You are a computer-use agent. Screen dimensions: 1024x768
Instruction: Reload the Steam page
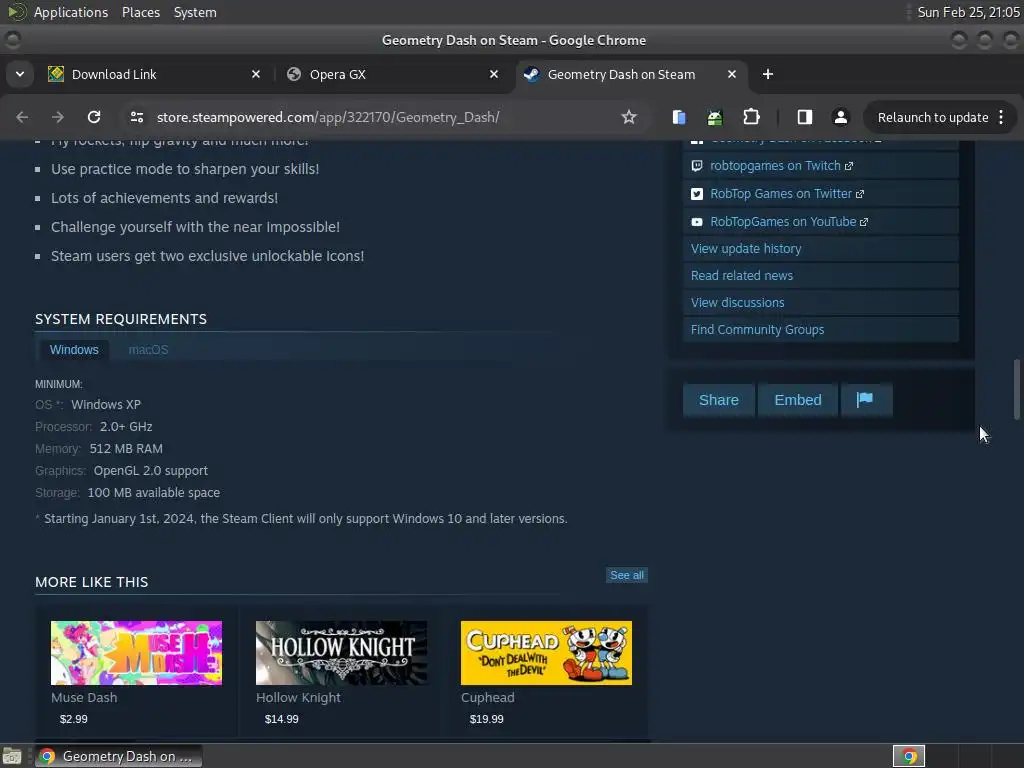(94, 117)
